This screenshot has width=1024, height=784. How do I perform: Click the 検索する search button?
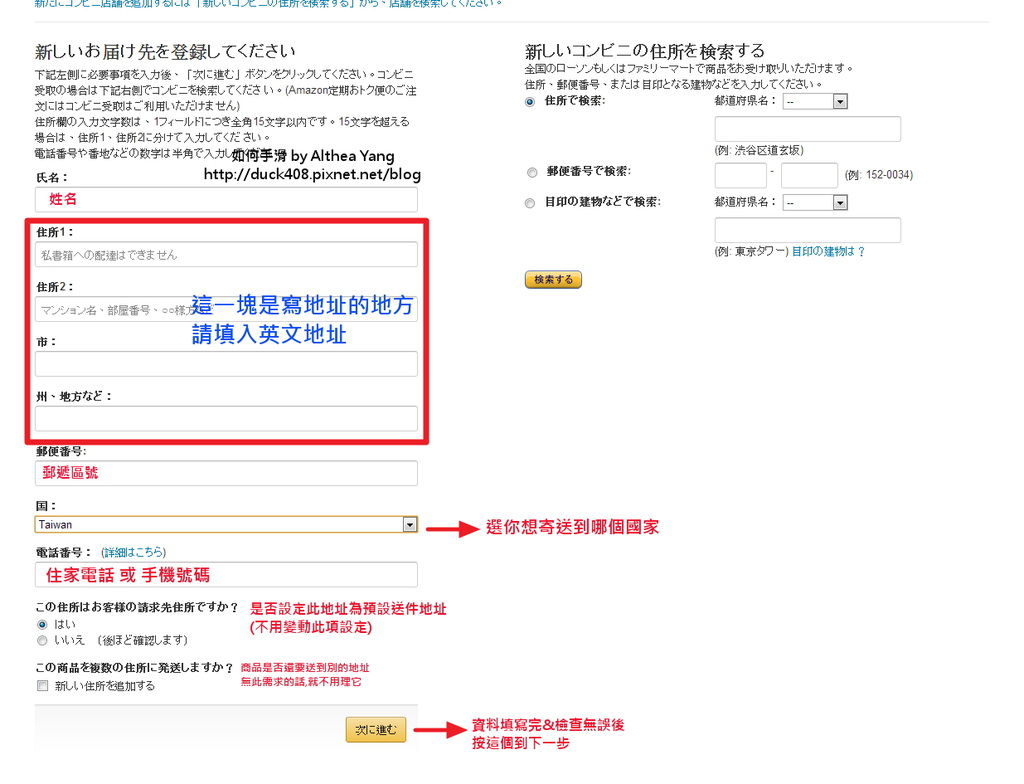[x=553, y=280]
